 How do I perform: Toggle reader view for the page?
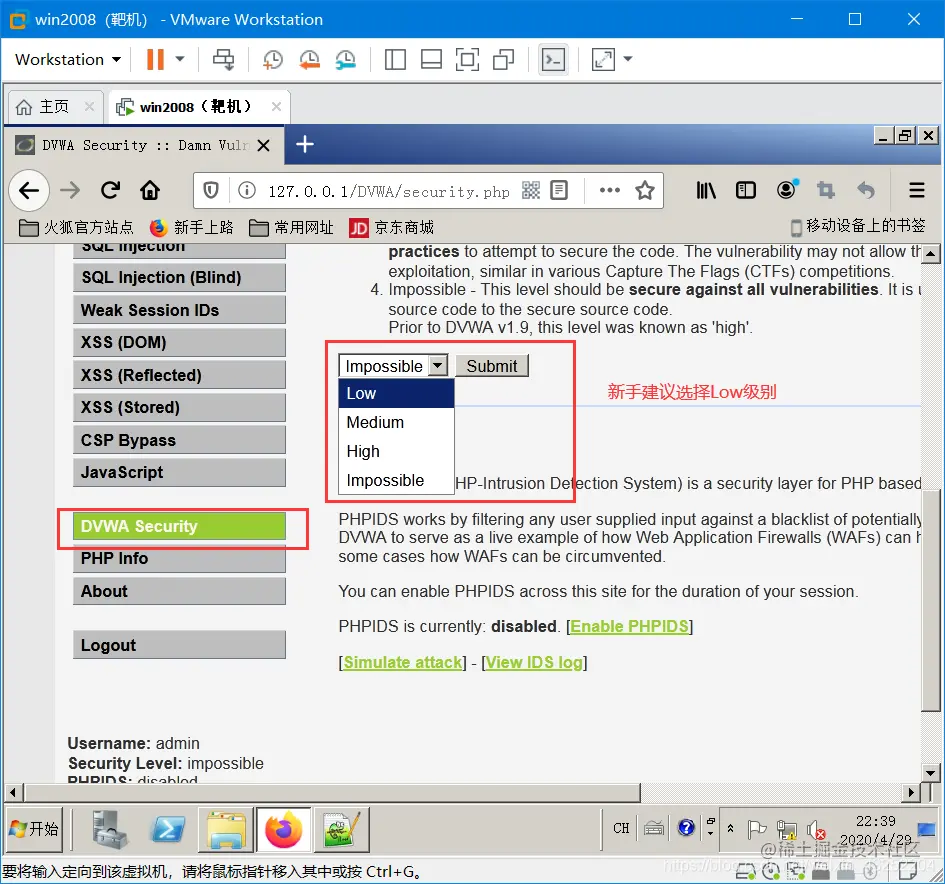point(559,190)
